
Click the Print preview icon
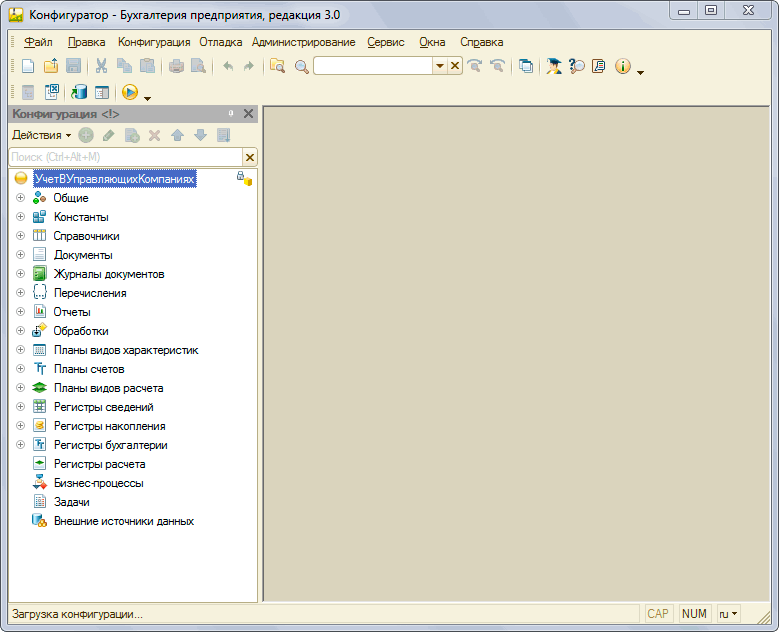point(198,66)
